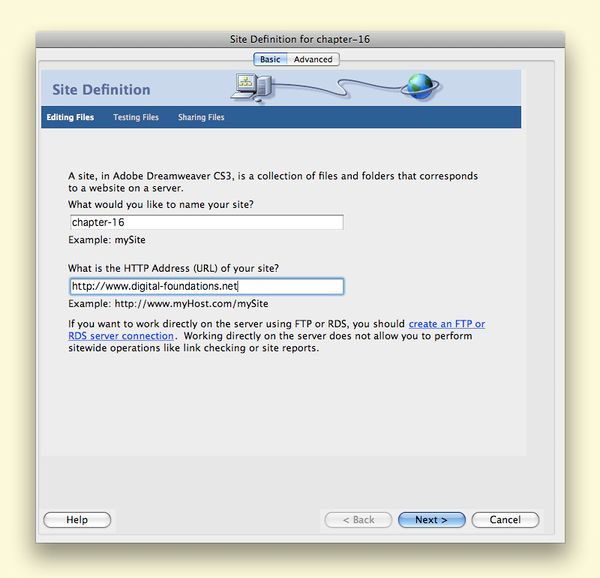Open the create an FTP or RDS link
600x578 pixels.
[446, 324]
